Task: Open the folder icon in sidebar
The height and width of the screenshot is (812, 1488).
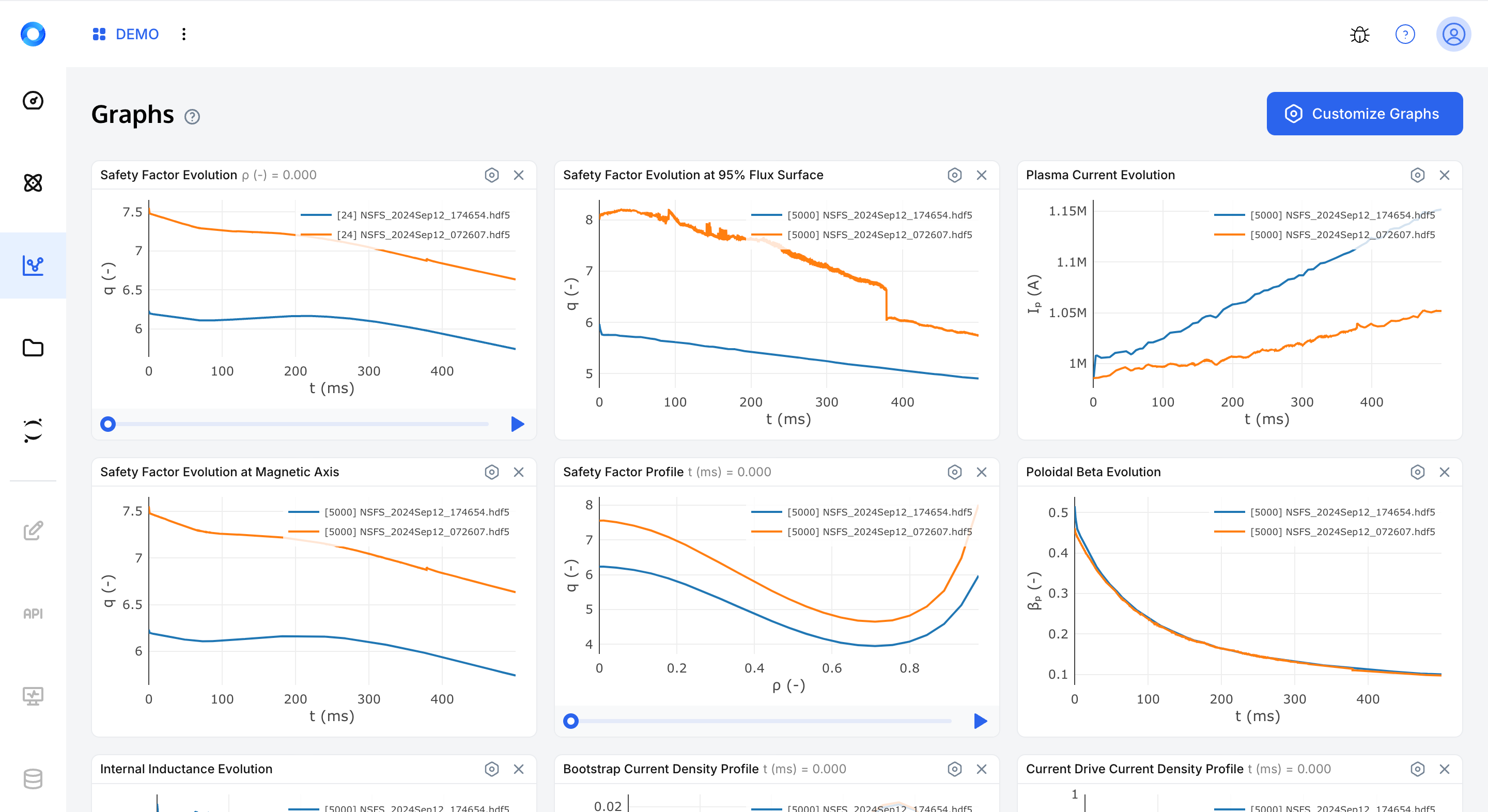Action: (33, 348)
